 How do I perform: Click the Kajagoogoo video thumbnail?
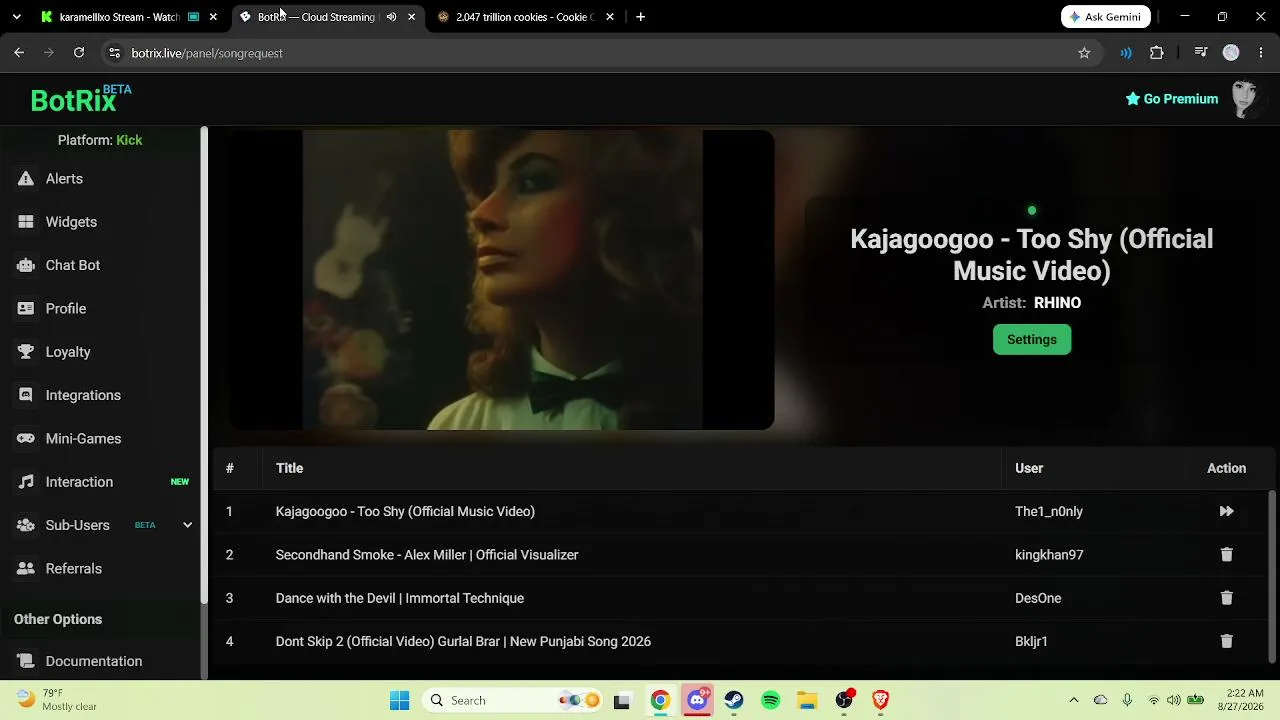tap(502, 280)
